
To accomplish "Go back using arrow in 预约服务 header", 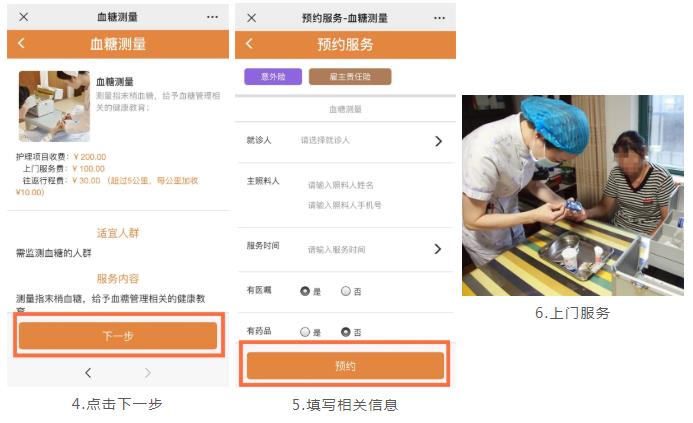I will (x=249, y=43).
